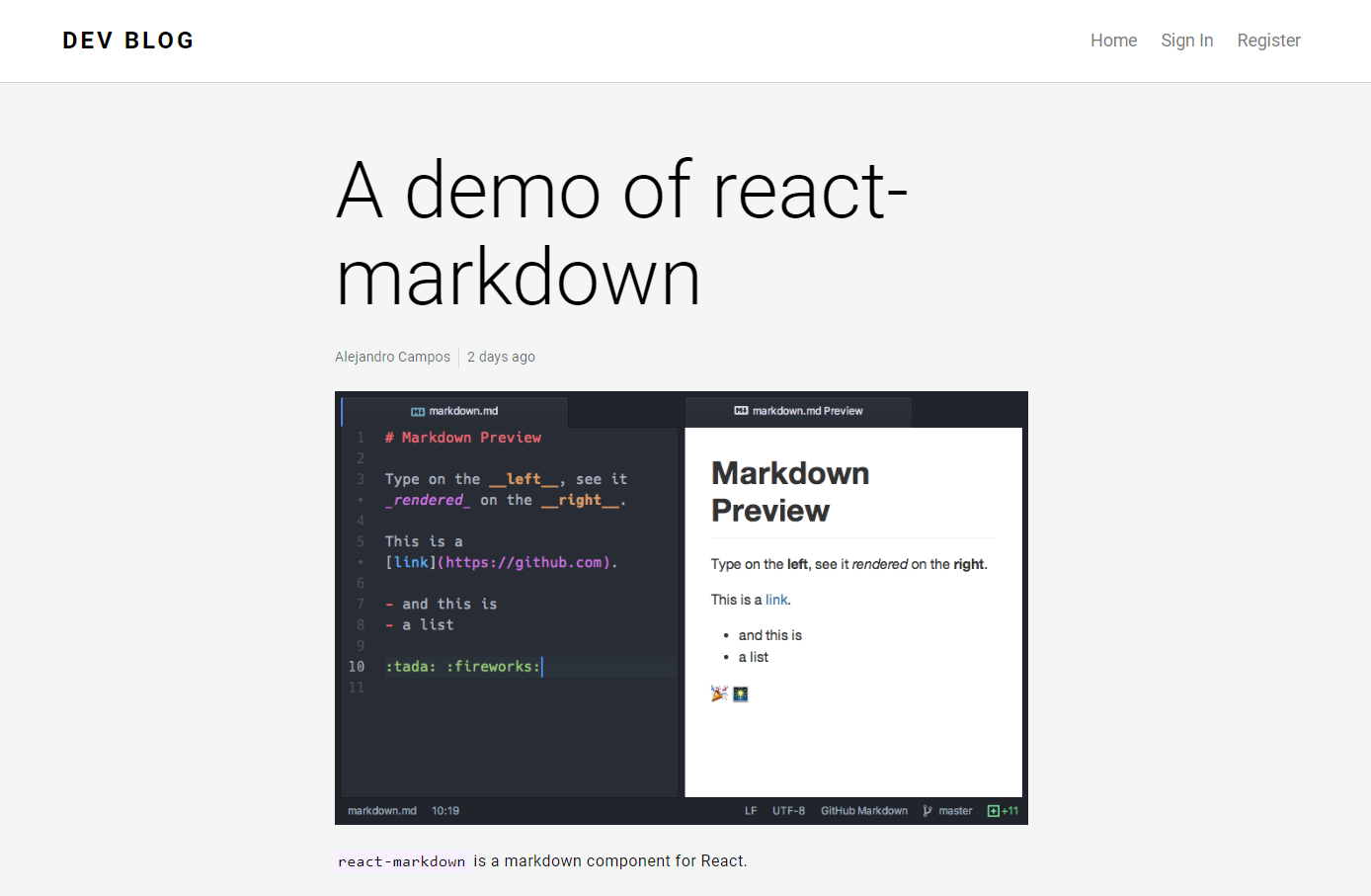
Task: Open the Sign In page
Action: click(1187, 41)
